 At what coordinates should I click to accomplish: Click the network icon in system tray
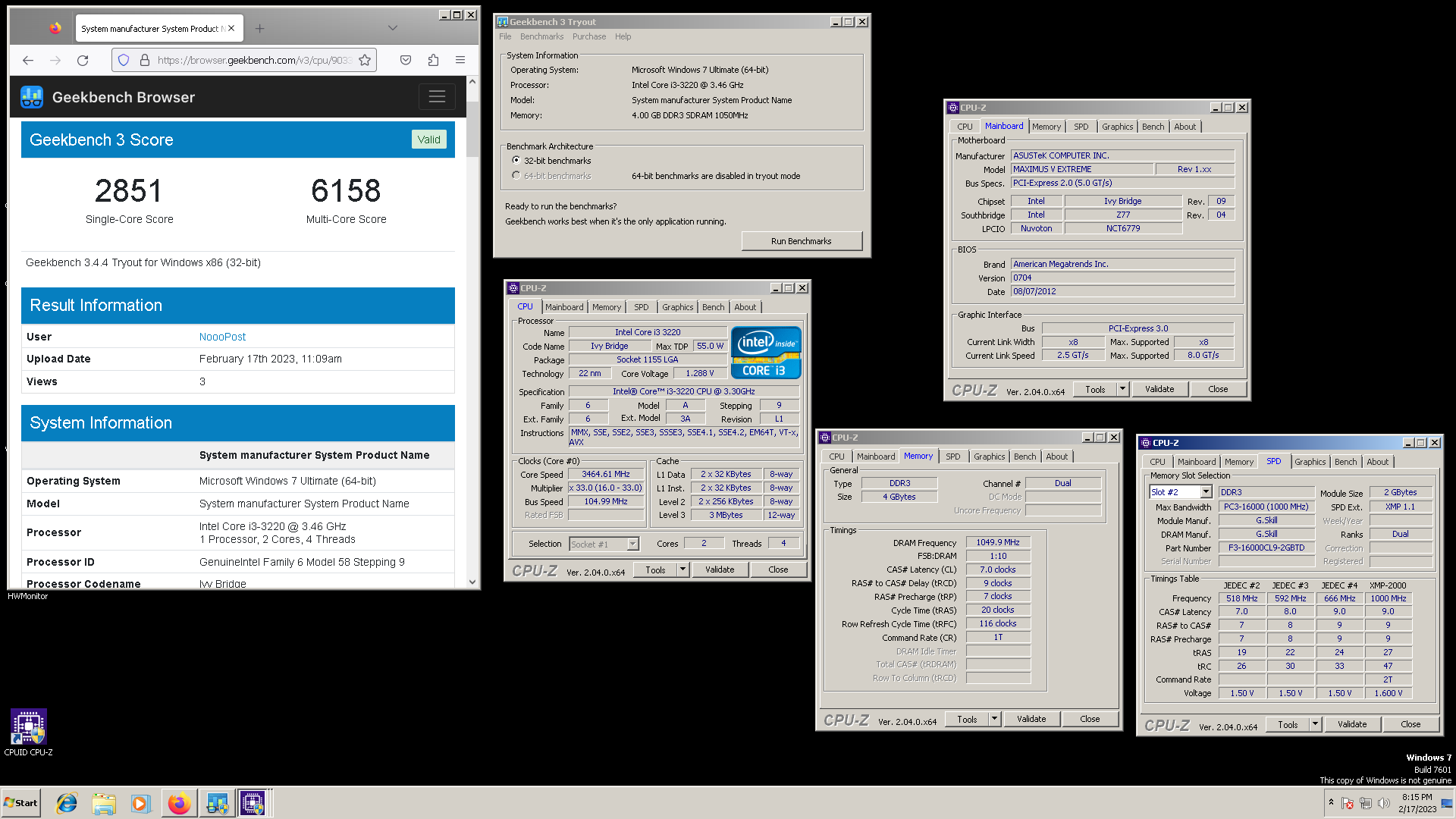coord(1366,803)
